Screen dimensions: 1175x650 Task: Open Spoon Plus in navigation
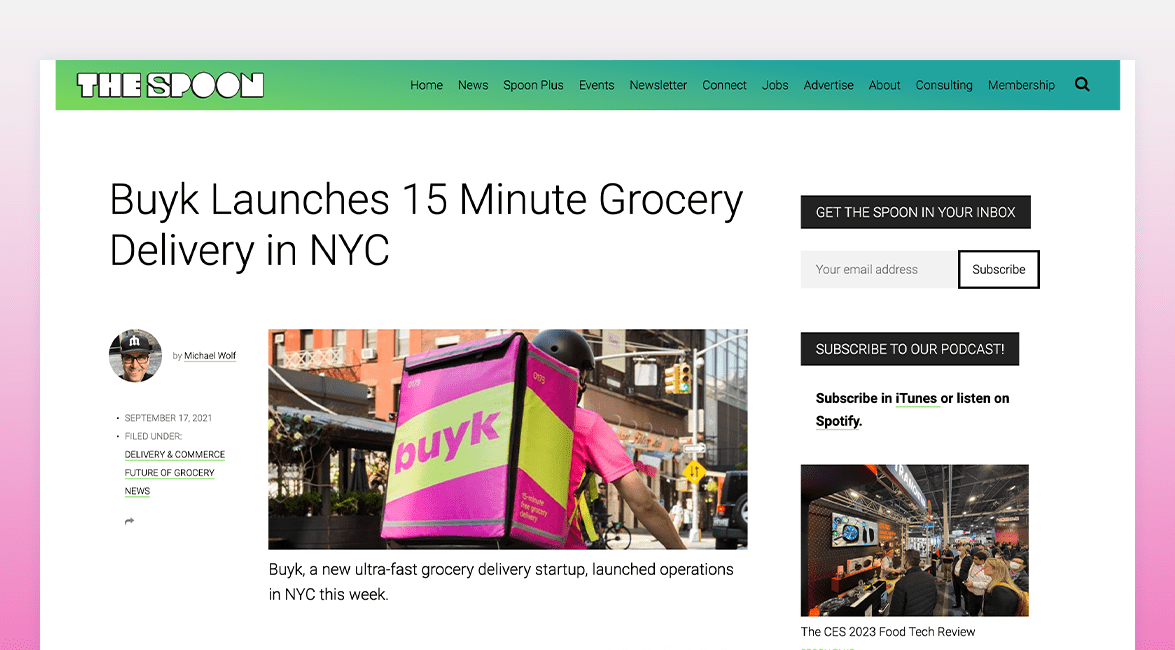point(533,85)
